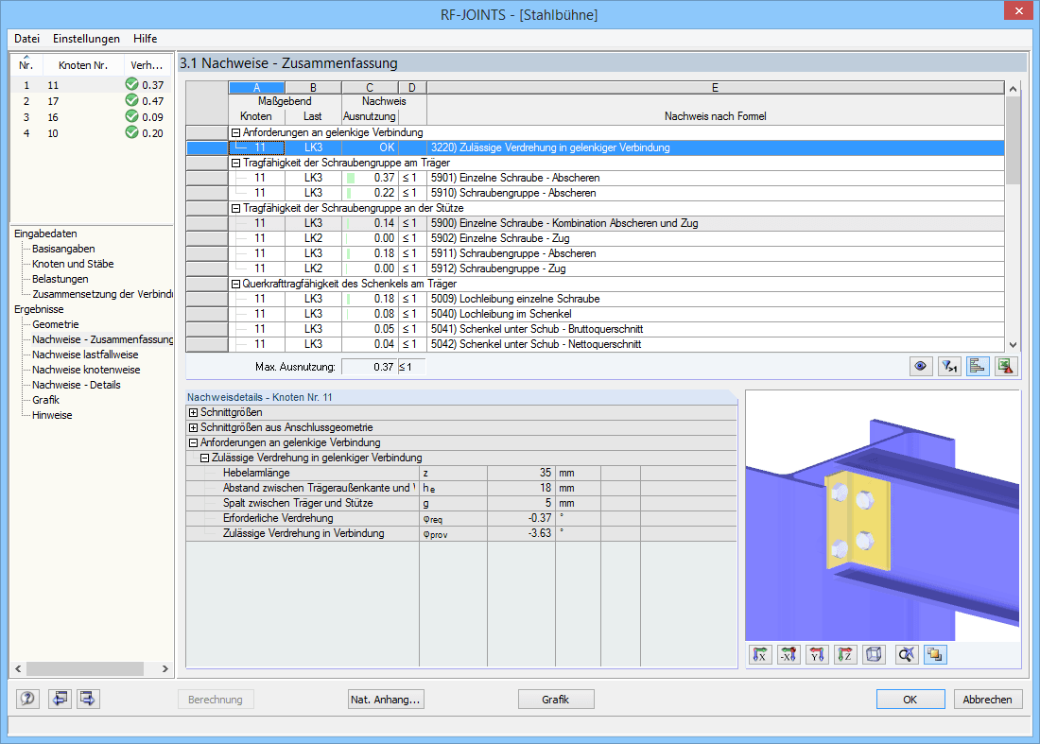Click the Grafik button
Image resolution: width=1040 pixels, height=744 pixels.
tap(556, 700)
